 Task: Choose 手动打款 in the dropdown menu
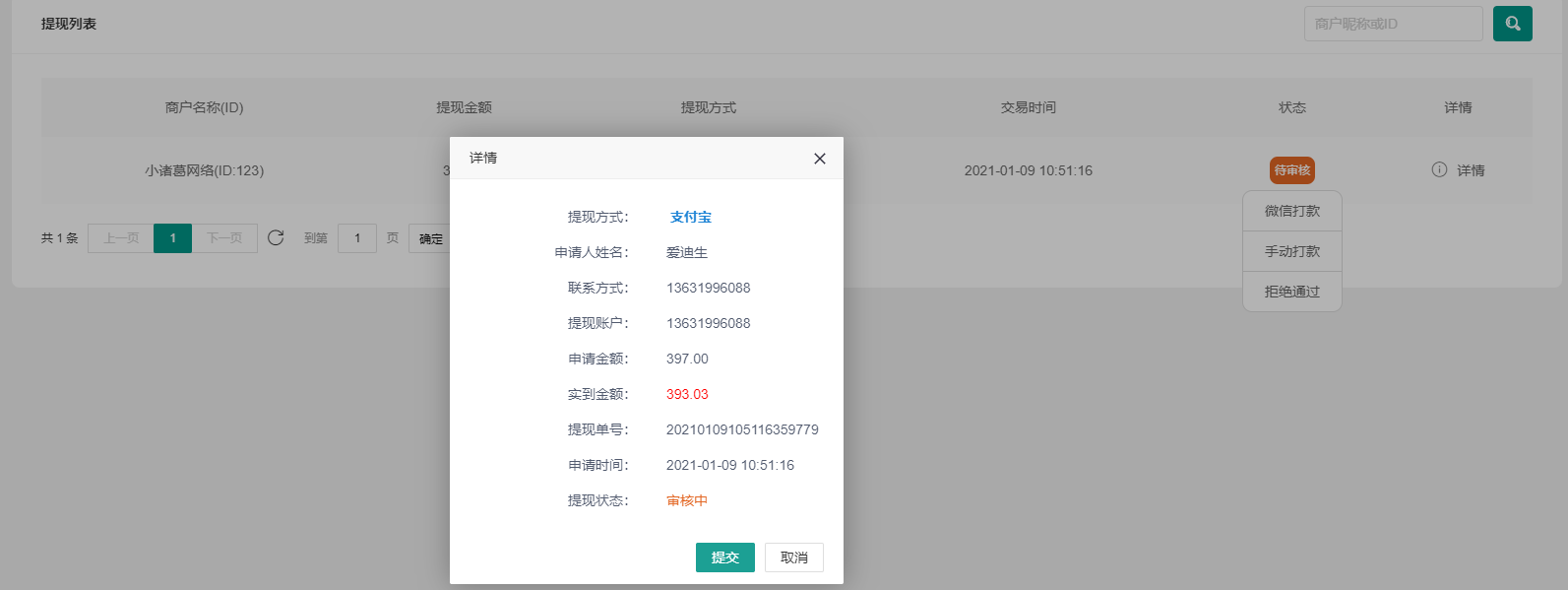pos(1292,251)
